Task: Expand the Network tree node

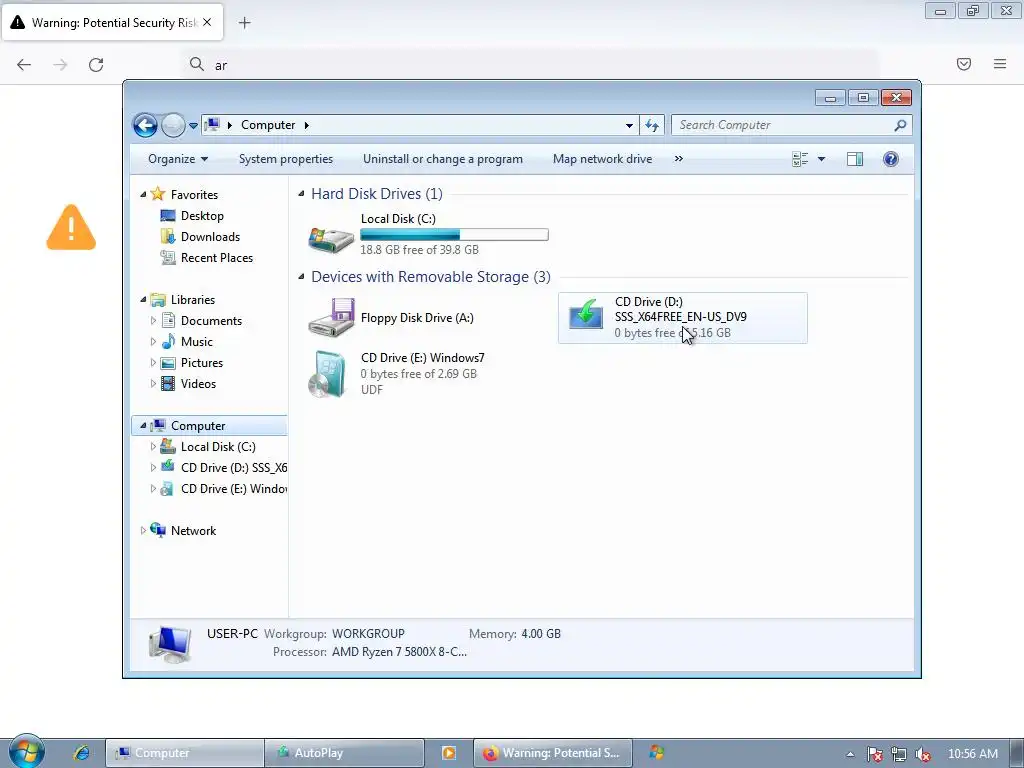Action: [143, 530]
